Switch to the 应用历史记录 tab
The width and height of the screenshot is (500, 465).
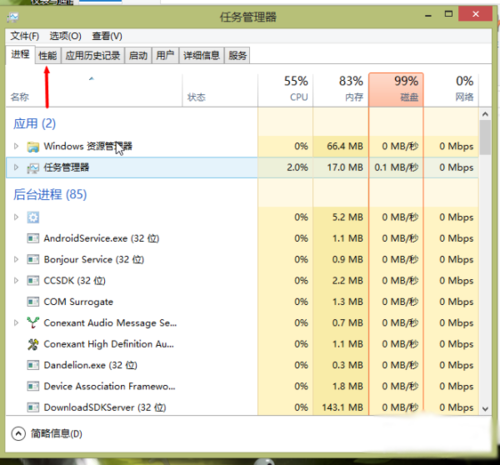click(93, 55)
